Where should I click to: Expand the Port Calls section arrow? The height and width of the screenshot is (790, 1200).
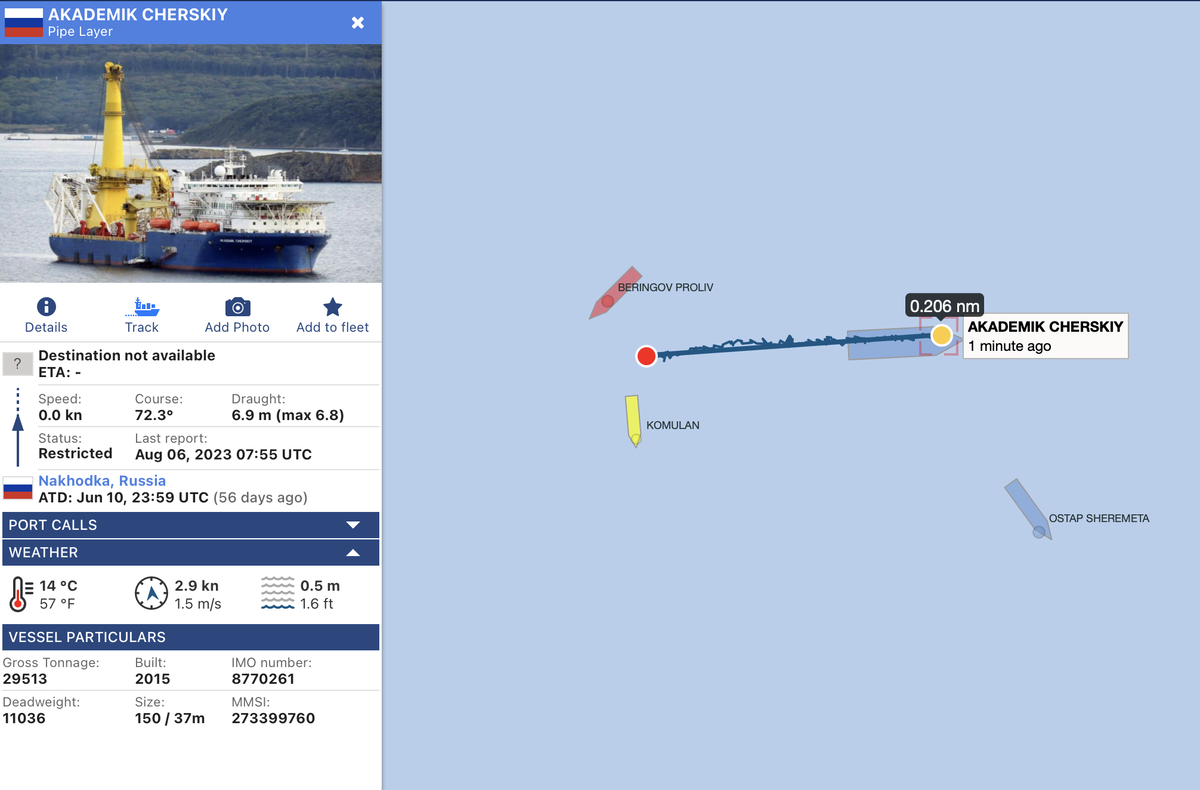(353, 525)
